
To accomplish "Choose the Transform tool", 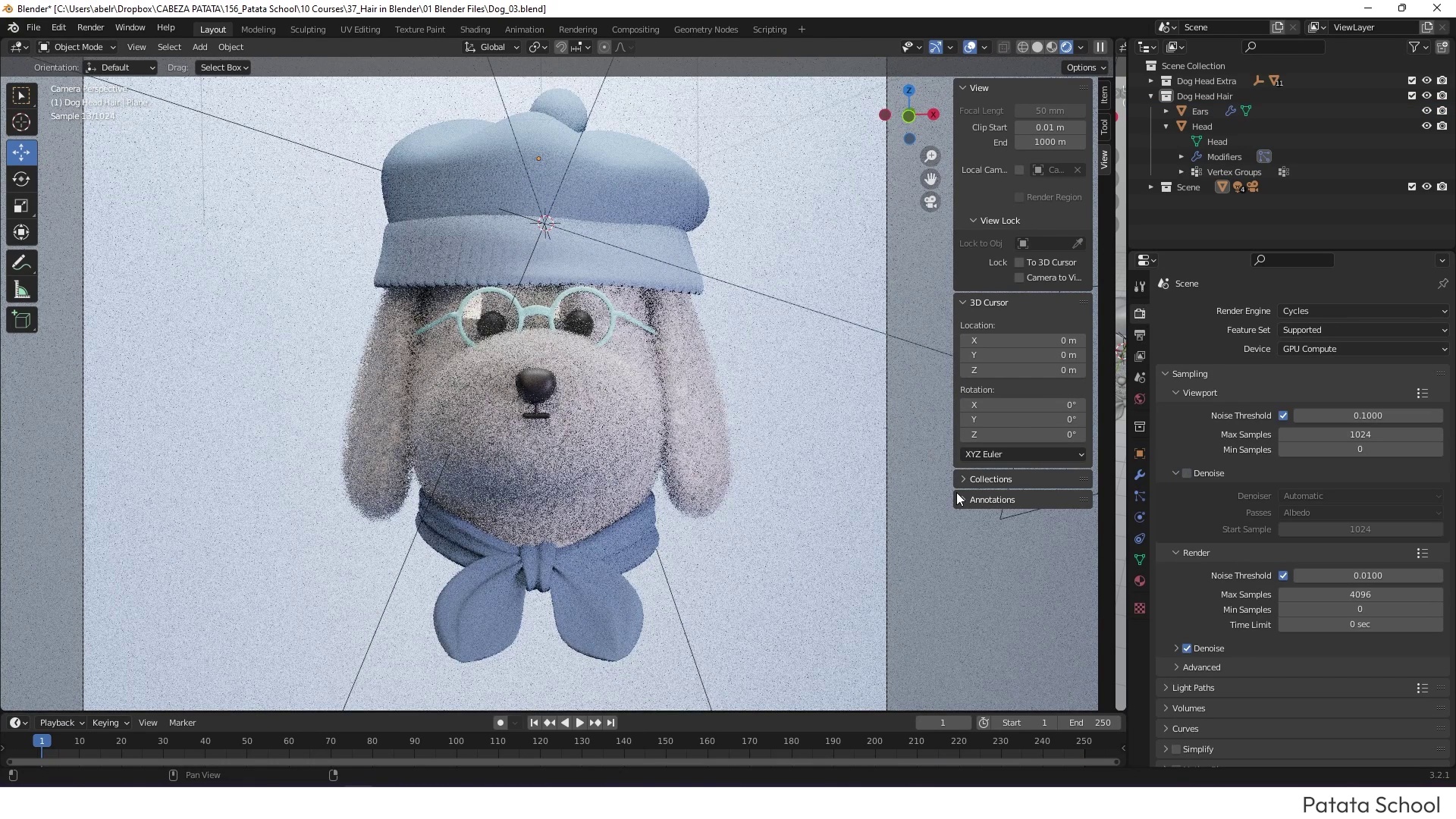I will coord(21,232).
